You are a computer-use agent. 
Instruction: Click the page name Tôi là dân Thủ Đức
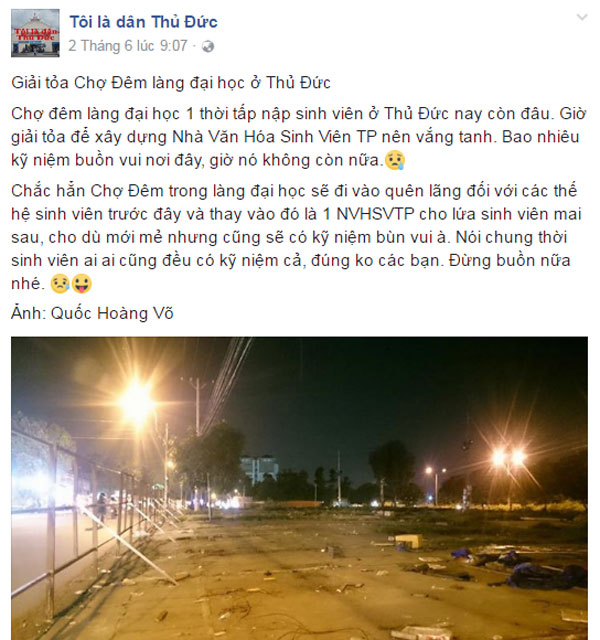[143, 22]
